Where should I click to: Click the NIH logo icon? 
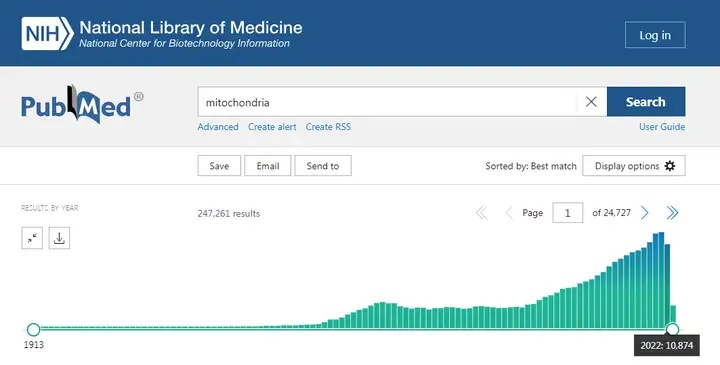(x=47, y=34)
